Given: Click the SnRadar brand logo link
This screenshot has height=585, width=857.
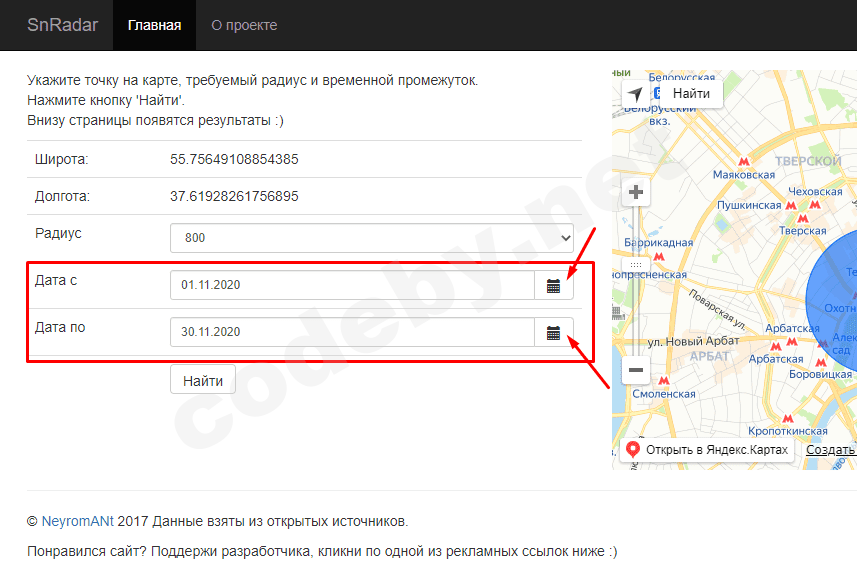Looking at the screenshot, I should pyautogui.click(x=62, y=25).
